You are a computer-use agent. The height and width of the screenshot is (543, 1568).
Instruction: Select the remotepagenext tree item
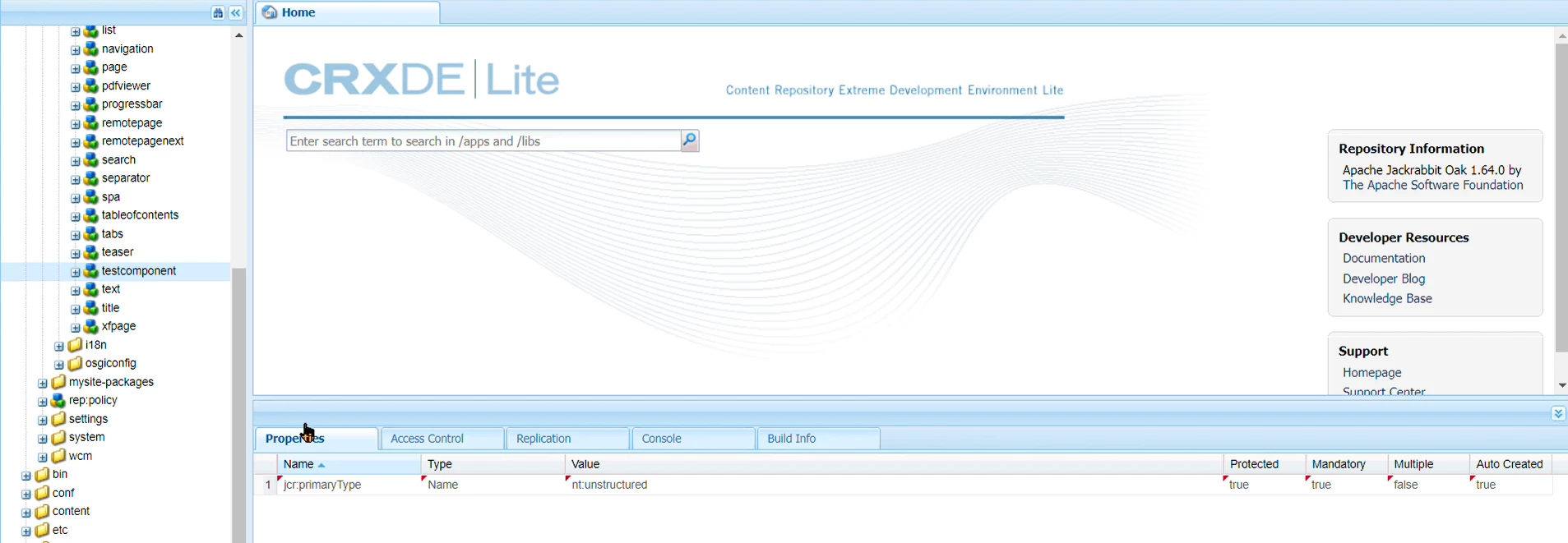pos(142,141)
